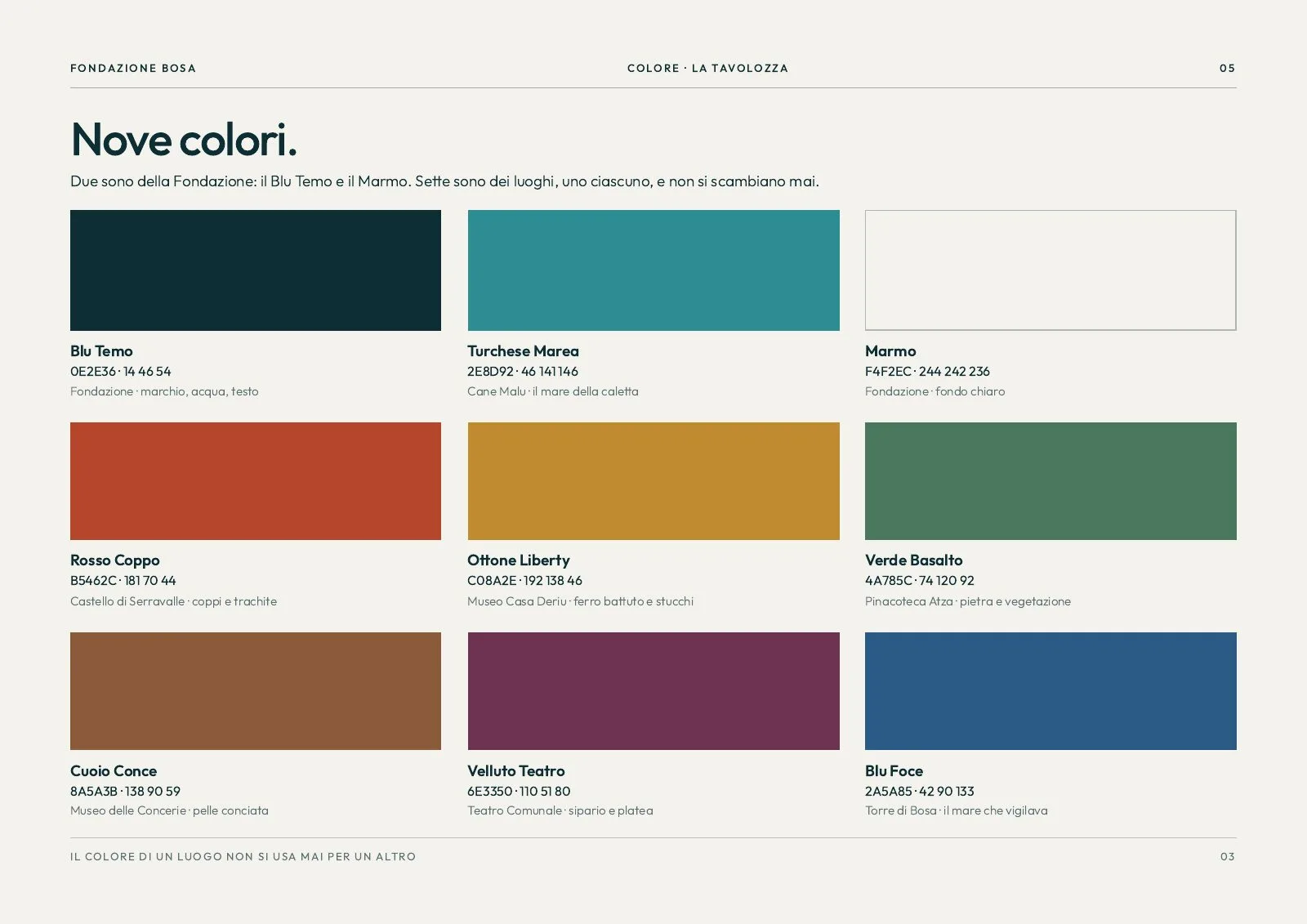The image size is (1307, 924).
Task: Pick the Rosso Coppo red swatch
Action: pyautogui.click(x=256, y=481)
